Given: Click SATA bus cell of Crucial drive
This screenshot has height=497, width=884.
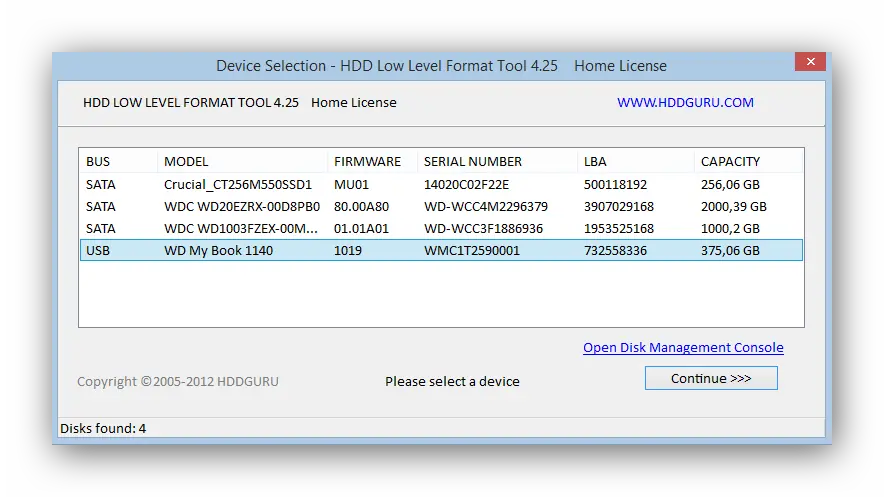Looking at the screenshot, I should [100, 184].
